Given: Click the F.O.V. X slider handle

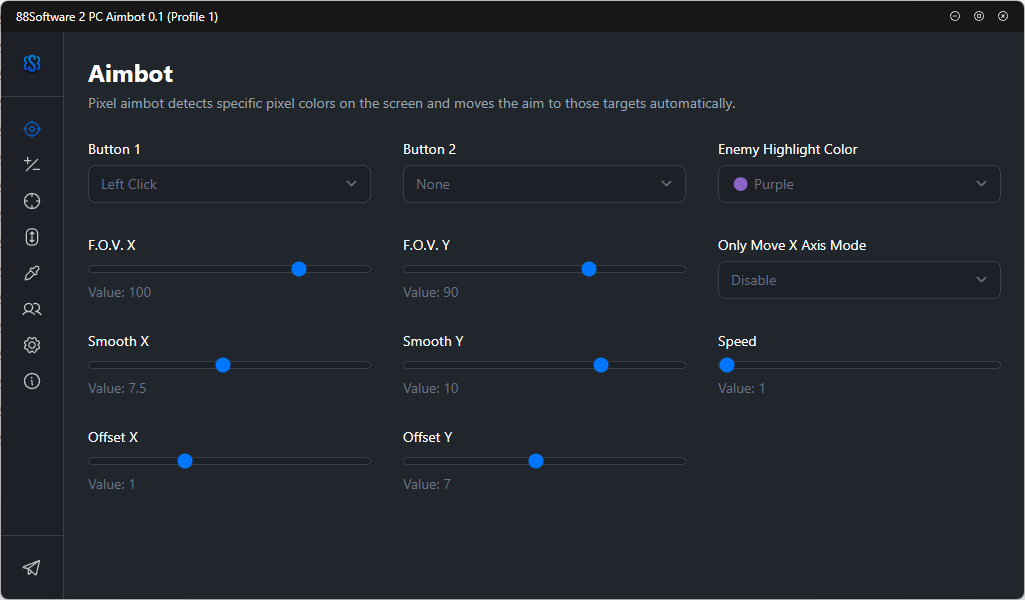Looking at the screenshot, I should coord(299,269).
